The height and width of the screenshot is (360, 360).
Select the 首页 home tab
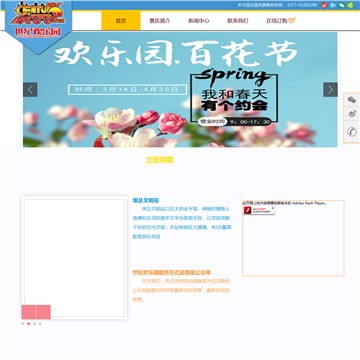tap(121, 20)
